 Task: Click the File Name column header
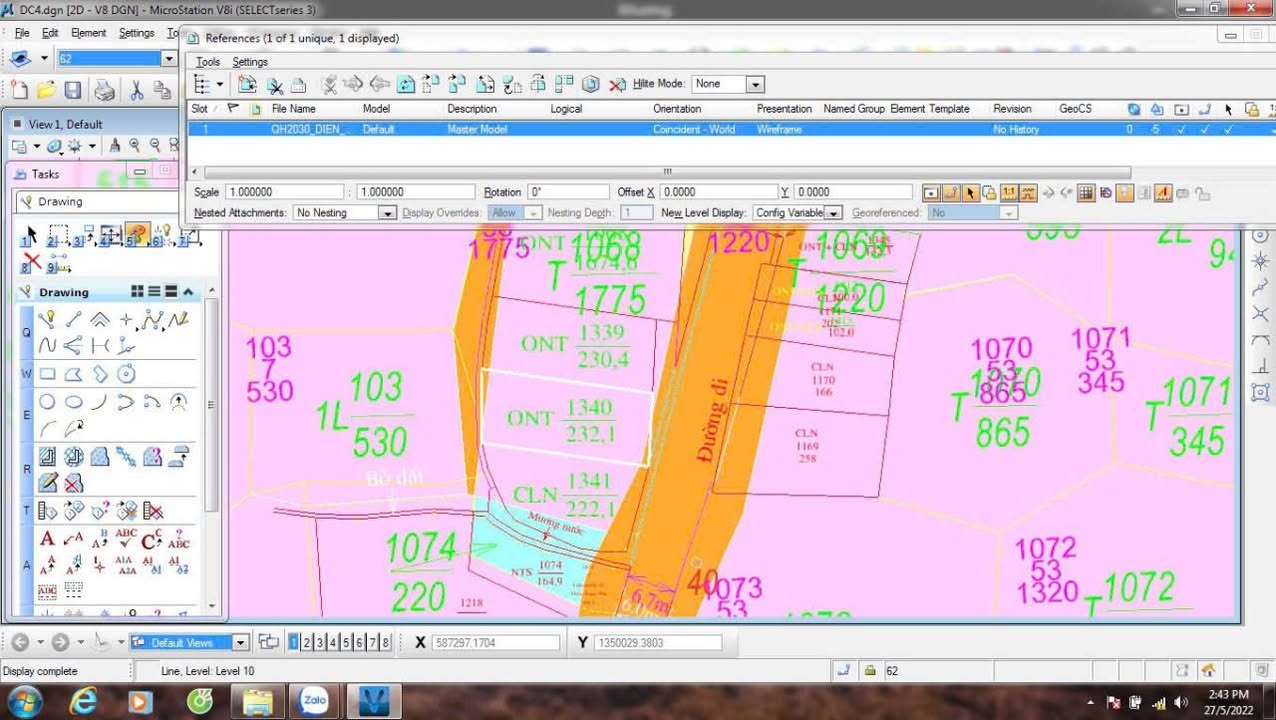(294, 108)
